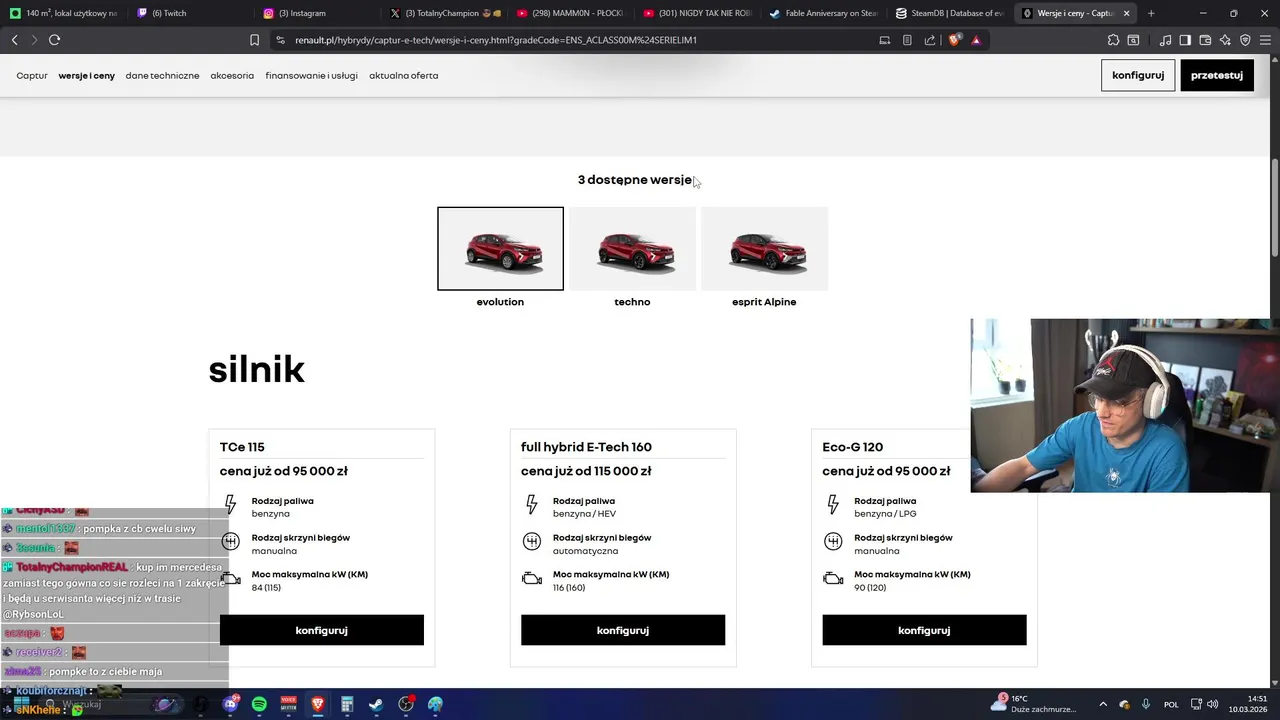Click the 'Eco-G 120' engine title
The width and height of the screenshot is (1280, 720).
[853, 447]
